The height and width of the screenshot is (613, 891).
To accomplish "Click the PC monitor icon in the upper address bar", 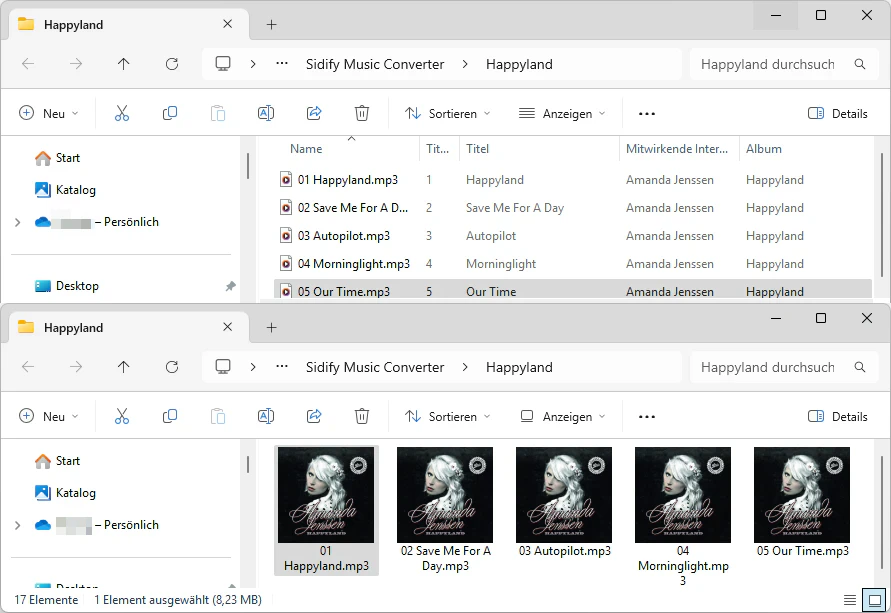I will point(223,64).
